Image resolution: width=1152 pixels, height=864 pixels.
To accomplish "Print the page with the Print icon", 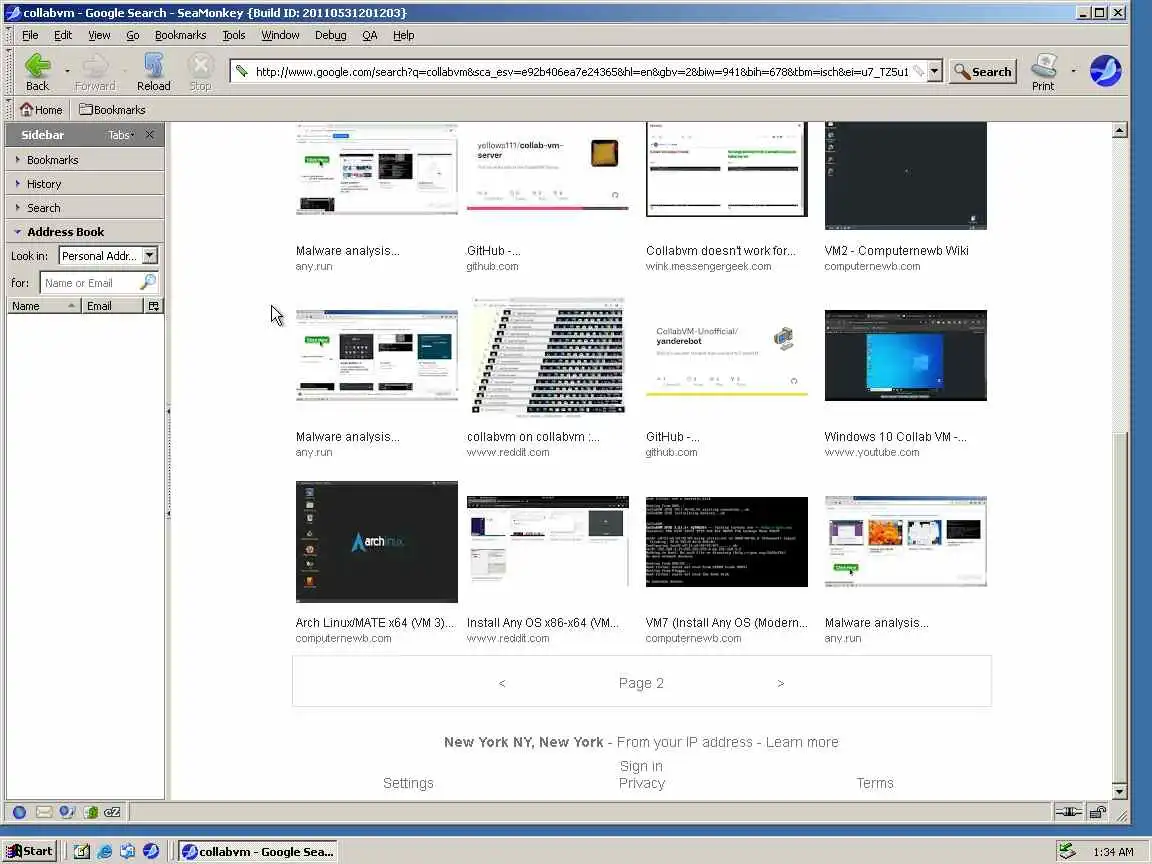I will pyautogui.click(x=1043, y=72).
